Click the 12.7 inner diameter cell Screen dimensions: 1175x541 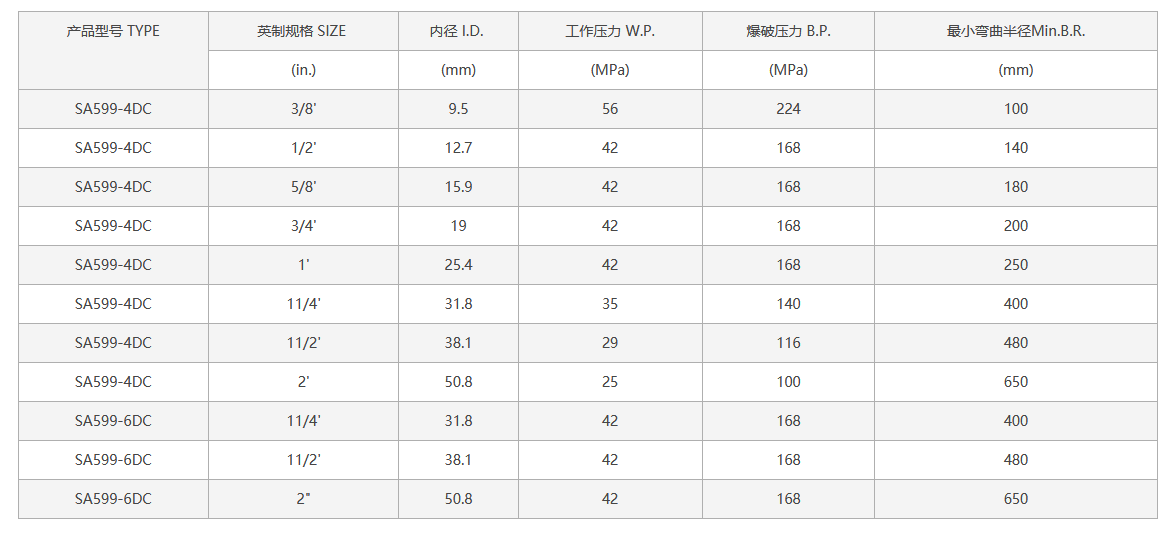(458, 148)
